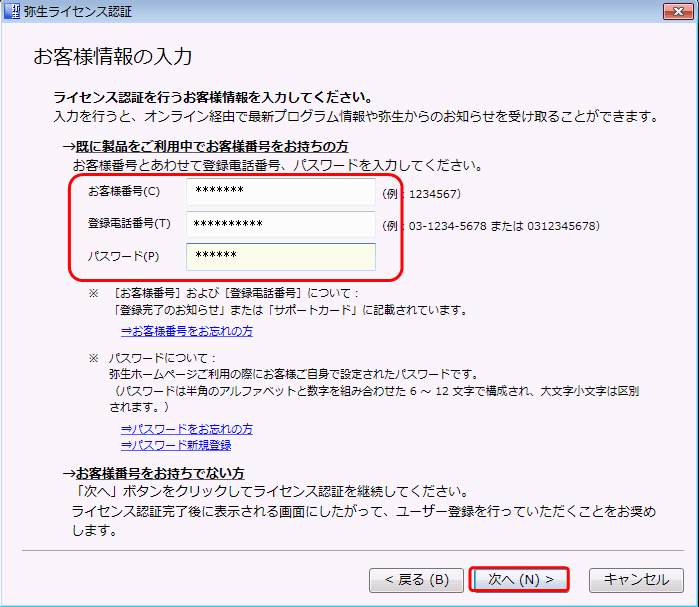Cancel the wizard with キャンセル button

[x=636, y=579]
